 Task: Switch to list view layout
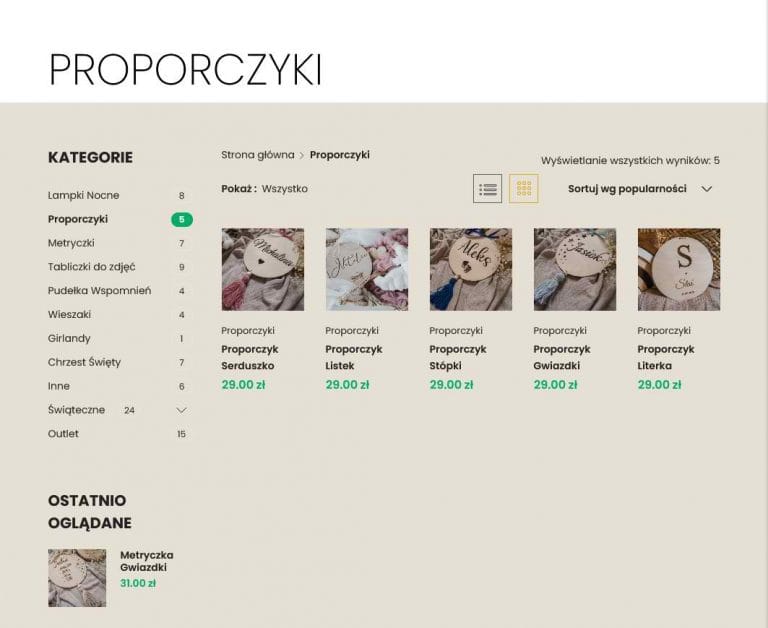[x=487, y=189]
